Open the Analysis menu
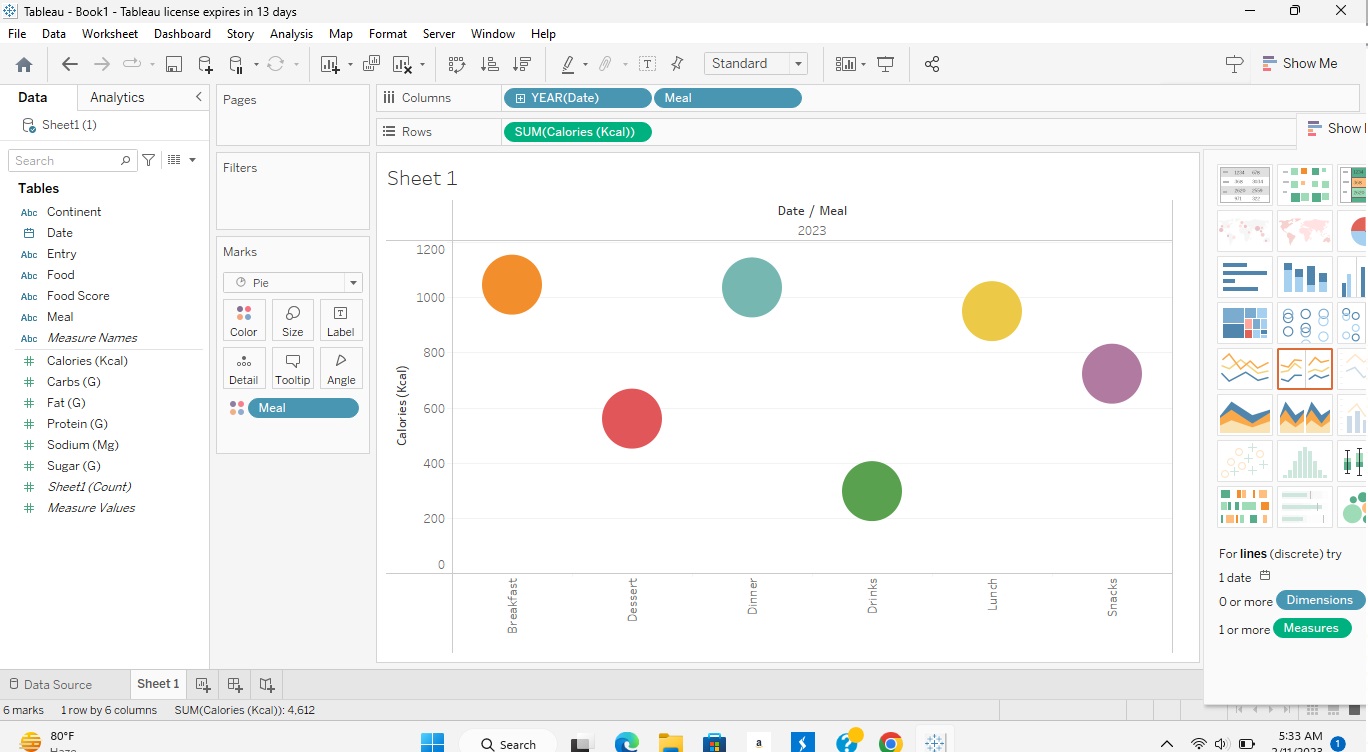This screenshot has height=752, width=1368. pos(291,33)
